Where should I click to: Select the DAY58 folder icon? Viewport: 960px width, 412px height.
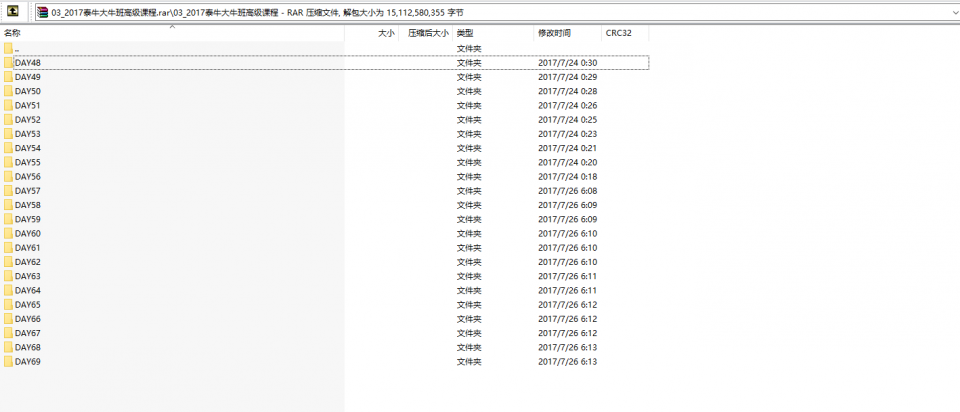[8, 205]
